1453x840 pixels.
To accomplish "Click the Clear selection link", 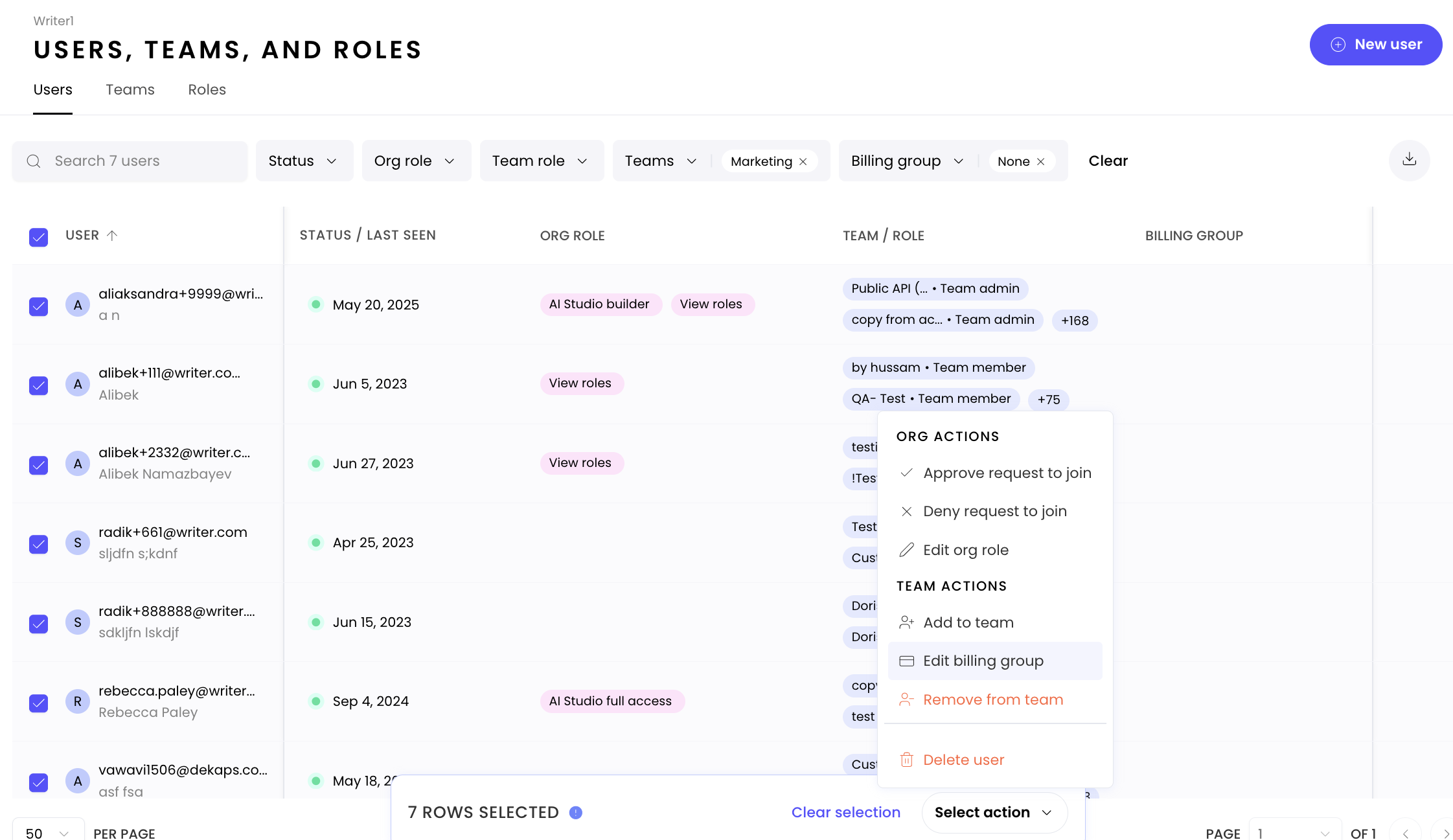I will pos(845,812).
